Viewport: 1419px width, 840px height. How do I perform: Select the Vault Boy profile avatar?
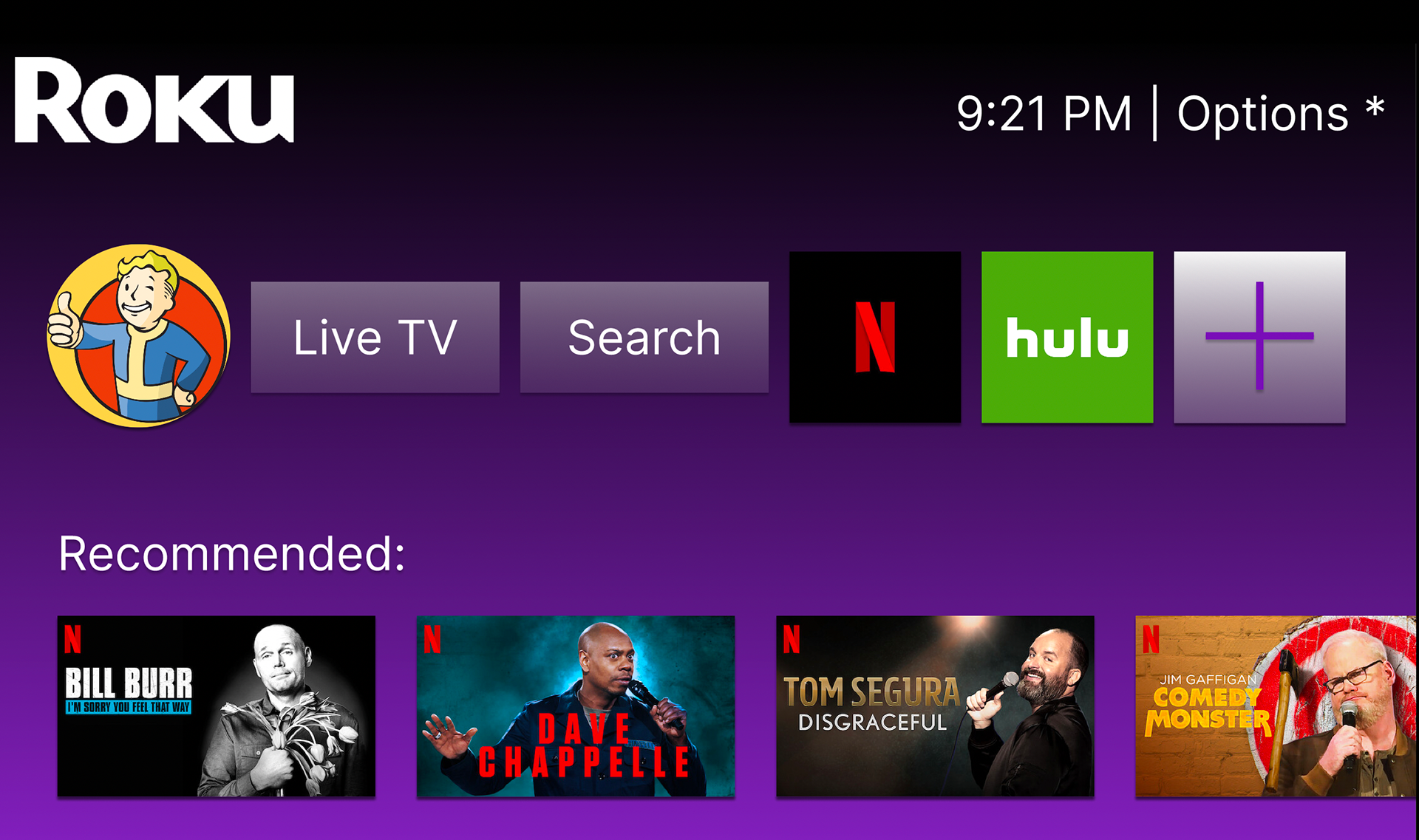click(x=139, y=336)
